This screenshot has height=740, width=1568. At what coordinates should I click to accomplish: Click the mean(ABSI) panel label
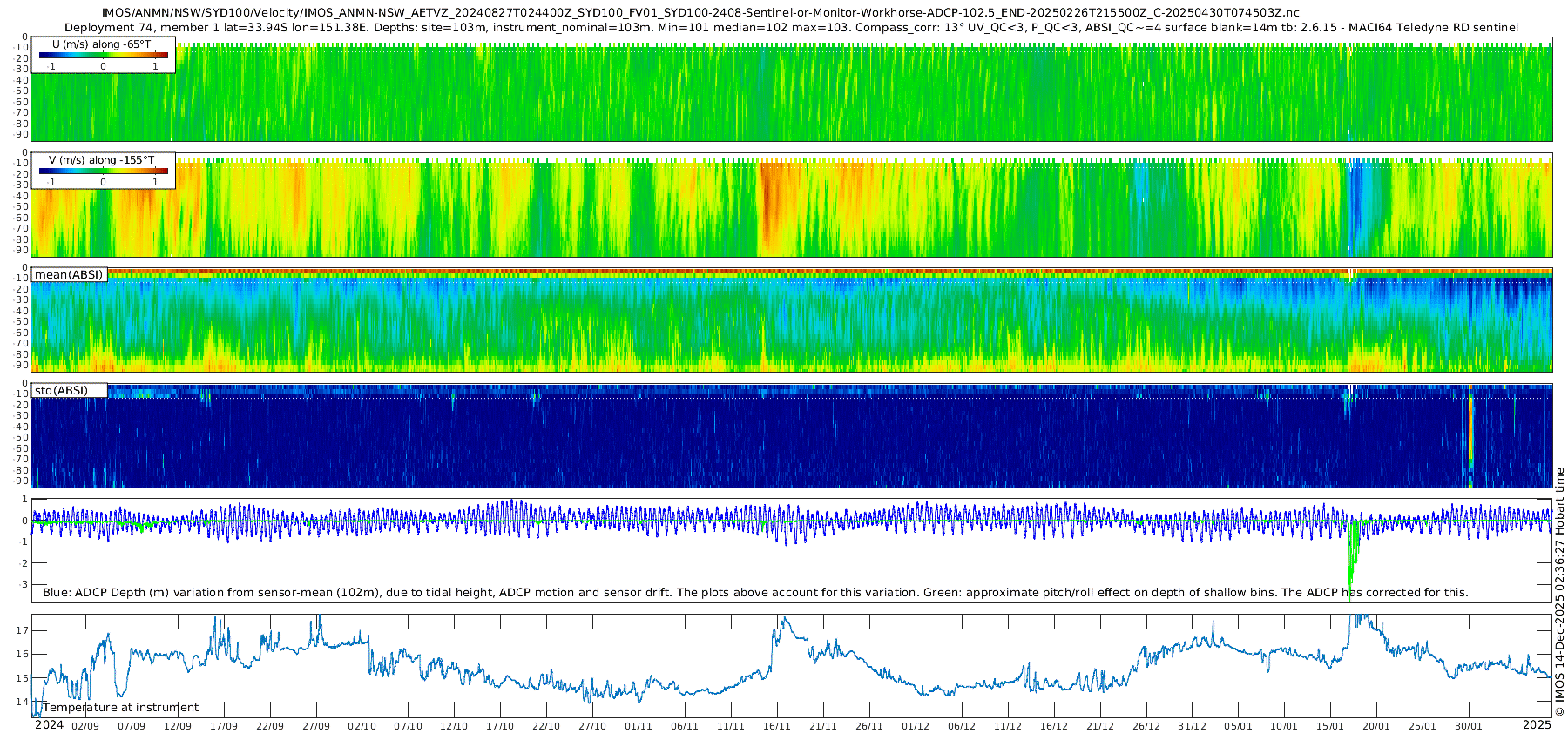pos(69,275)
